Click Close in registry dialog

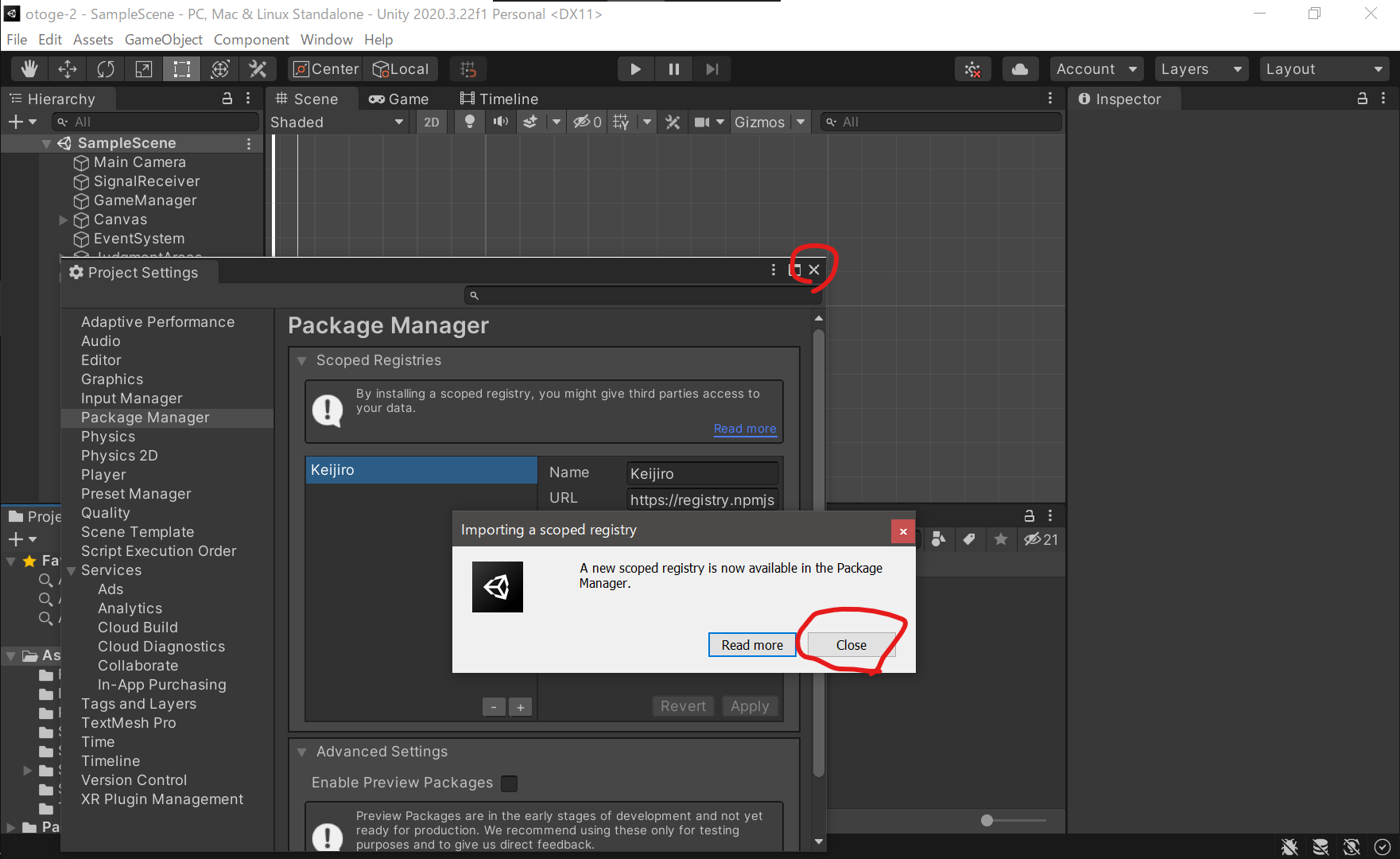pyautogui.click(x=851, y=645)
